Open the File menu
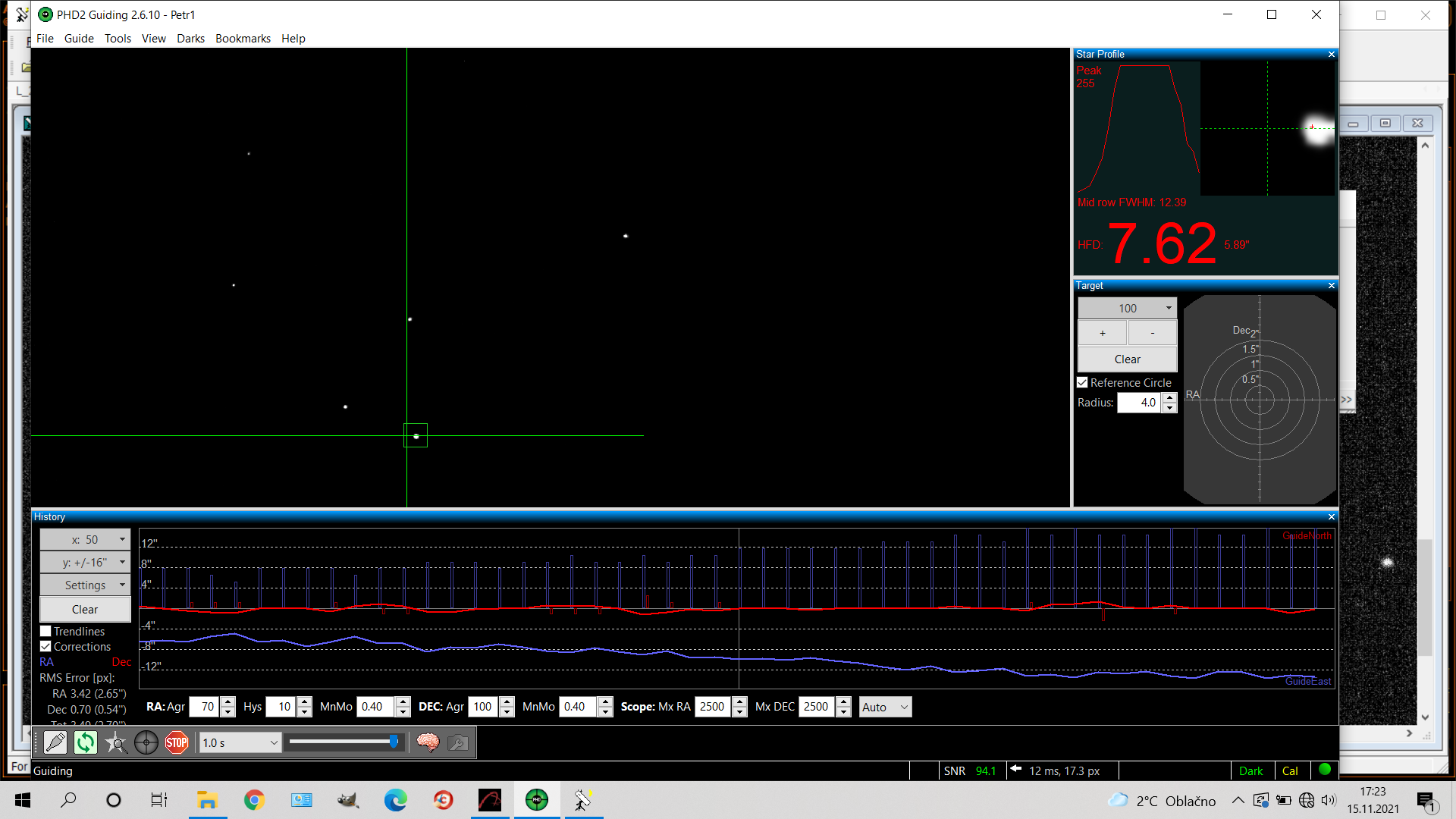This screenshot has height=819, width=1456. tap(45, 39)
